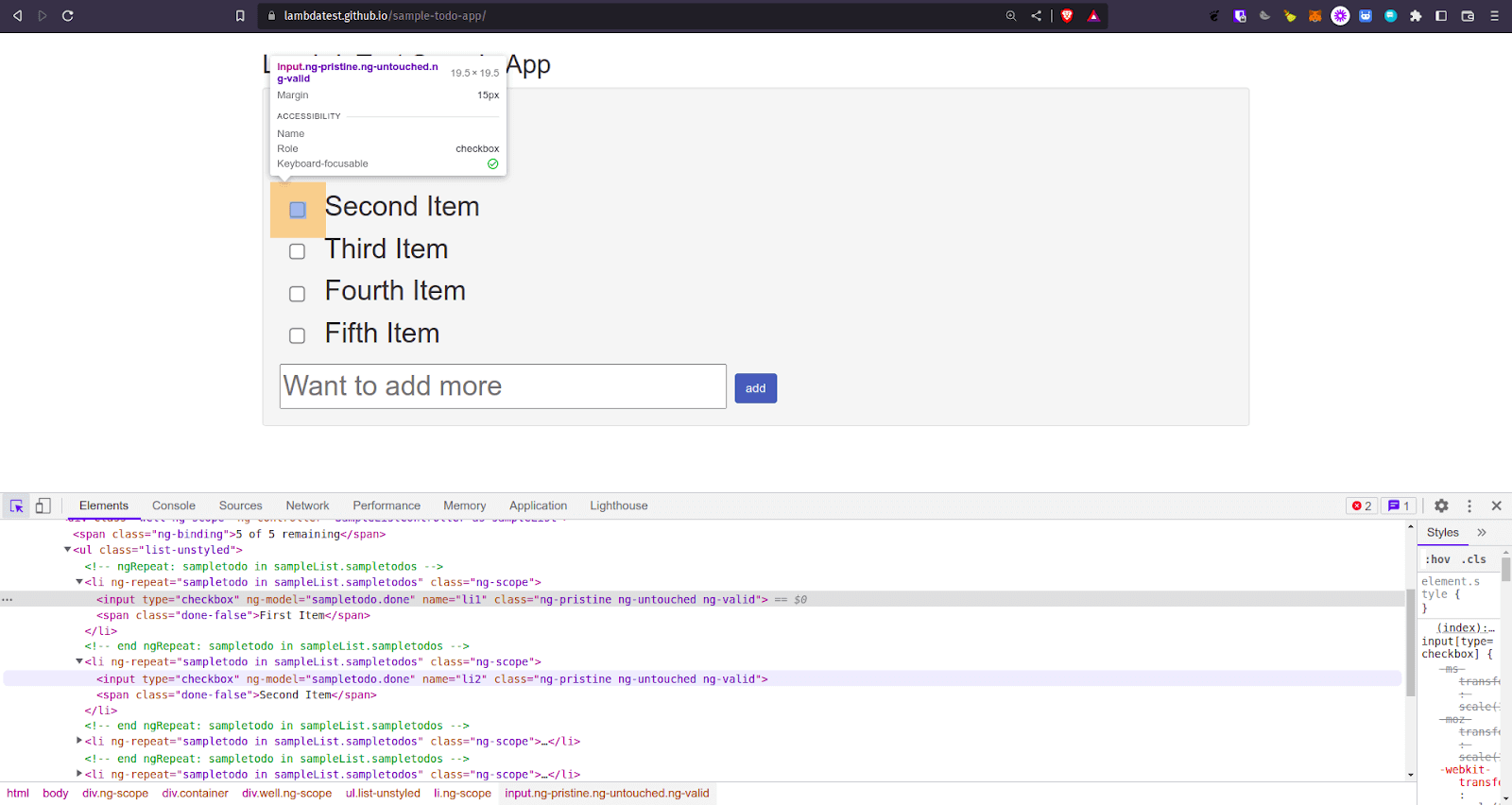Click the browser reload icon
The image size is (1512, 805).
[x=67, y=16]
